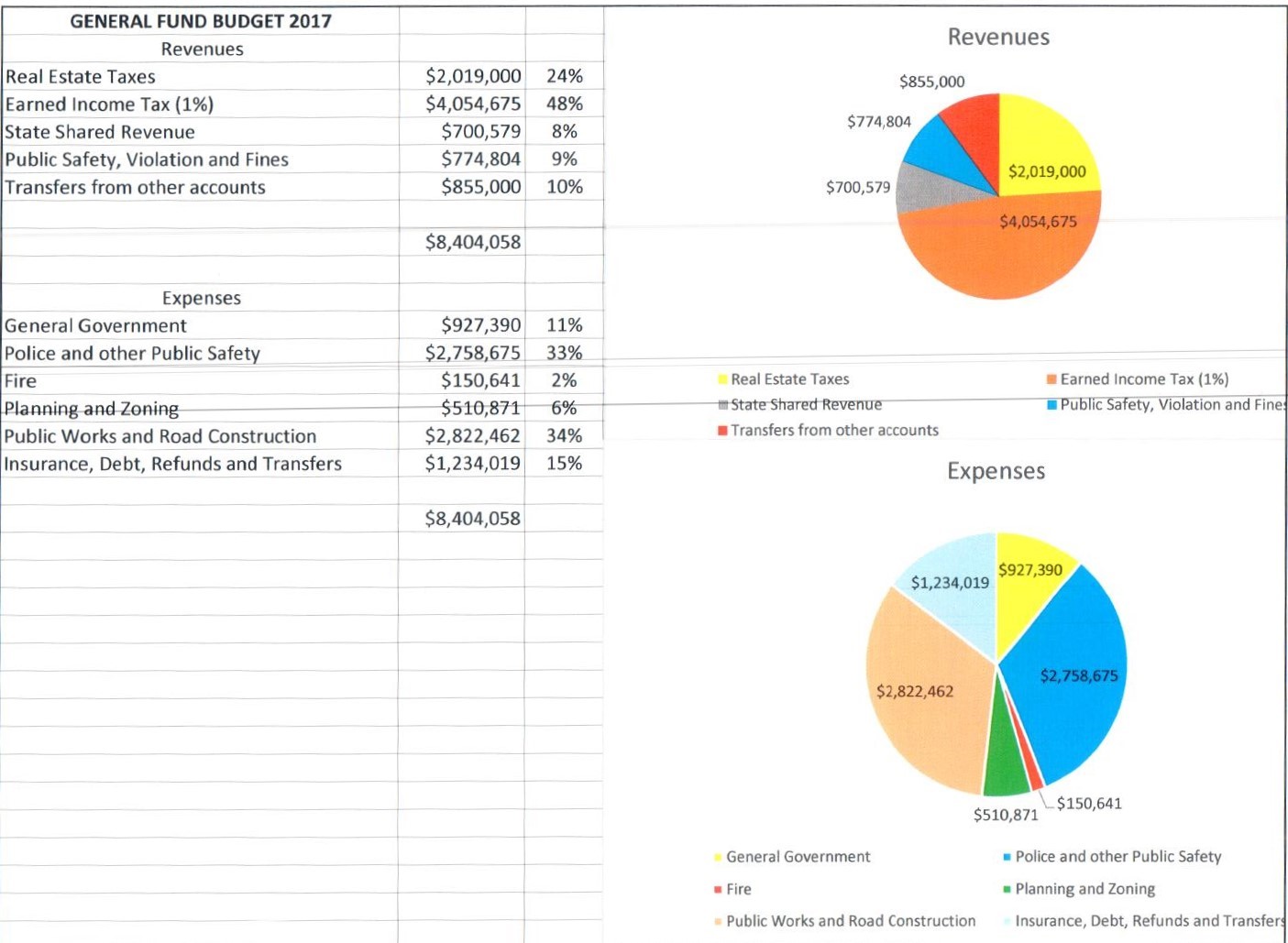Select the yellow $2,019,000 slice in Revenues pie
The height and width of the screenshot is (943, 1288).
click(x=1045, y=147)
